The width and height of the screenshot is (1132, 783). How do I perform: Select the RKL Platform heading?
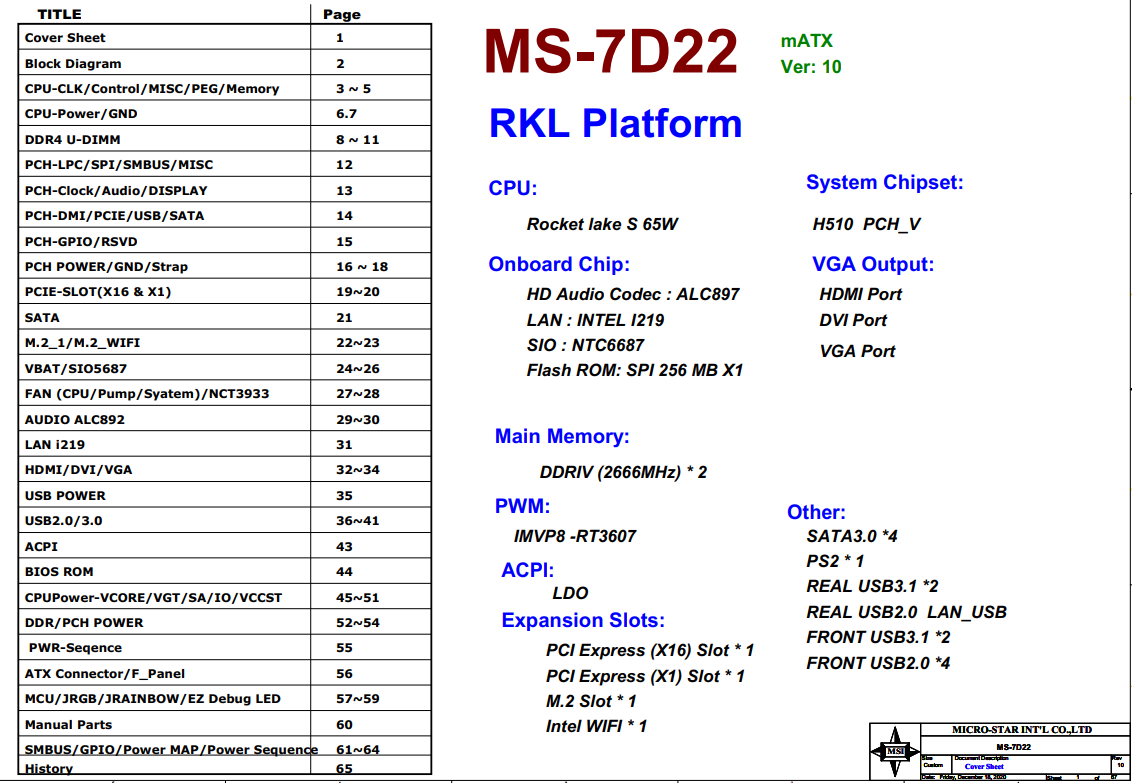click(x=615, y=123)
